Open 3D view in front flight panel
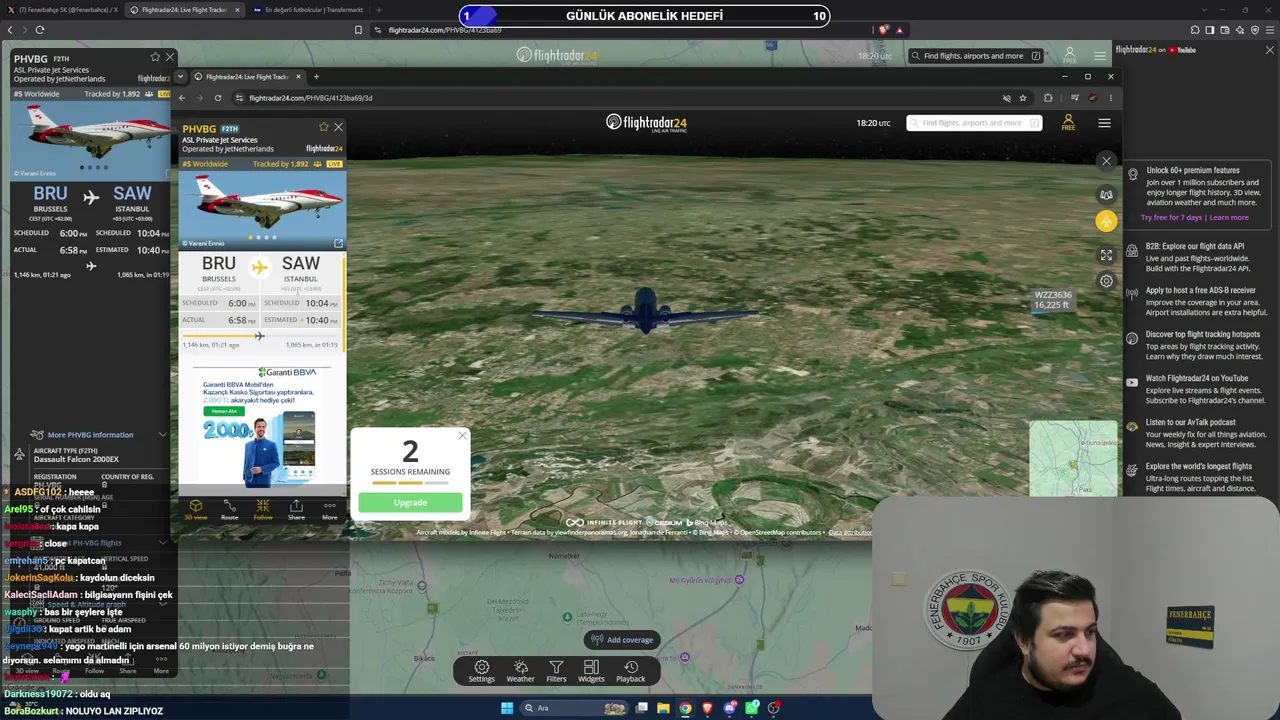 click(x=196, y=510)
